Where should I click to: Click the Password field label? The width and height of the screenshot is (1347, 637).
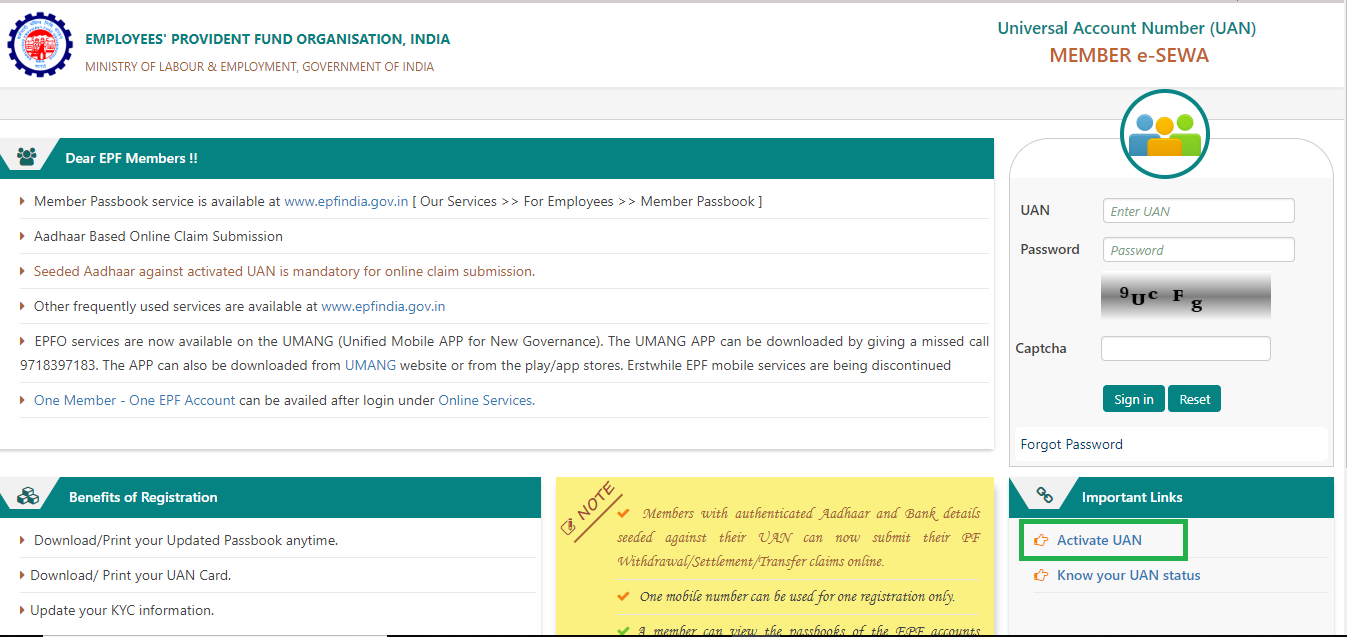(1050, 249)
